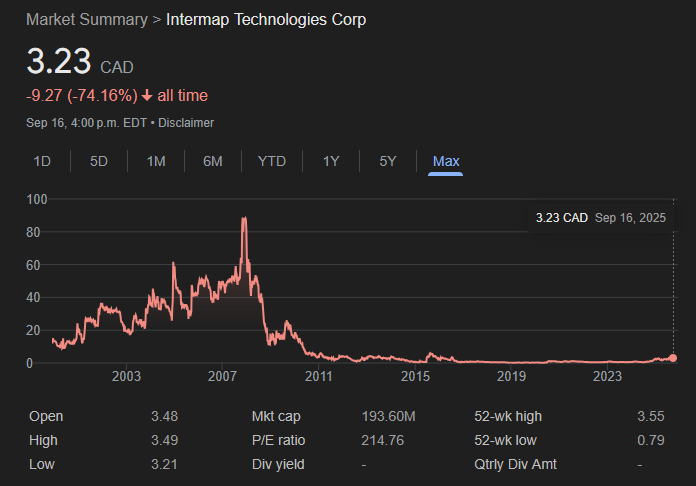This screenshot has height=486, width=696.
Task: Click the 2015 x-axis label
Action: (x=415, y=376)
